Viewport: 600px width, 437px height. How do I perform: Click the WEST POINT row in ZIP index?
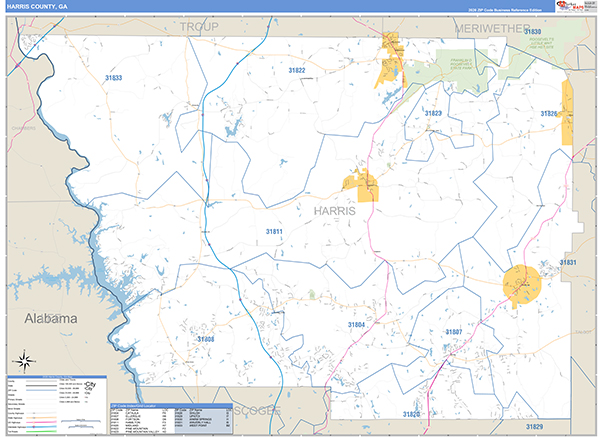204,426
